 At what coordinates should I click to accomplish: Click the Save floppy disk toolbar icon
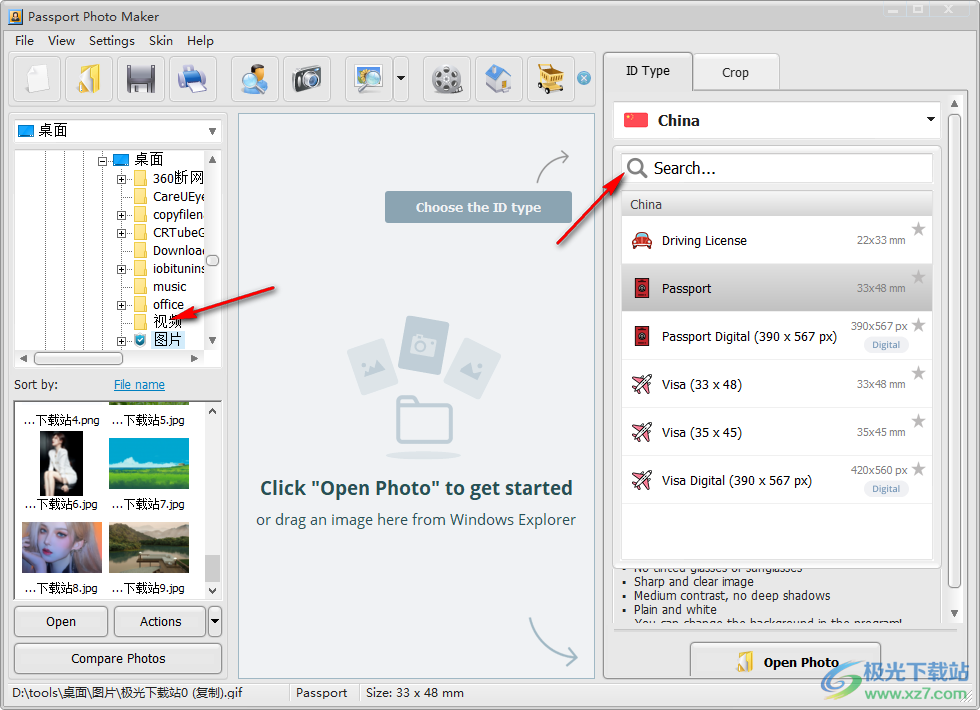point(141,79)
